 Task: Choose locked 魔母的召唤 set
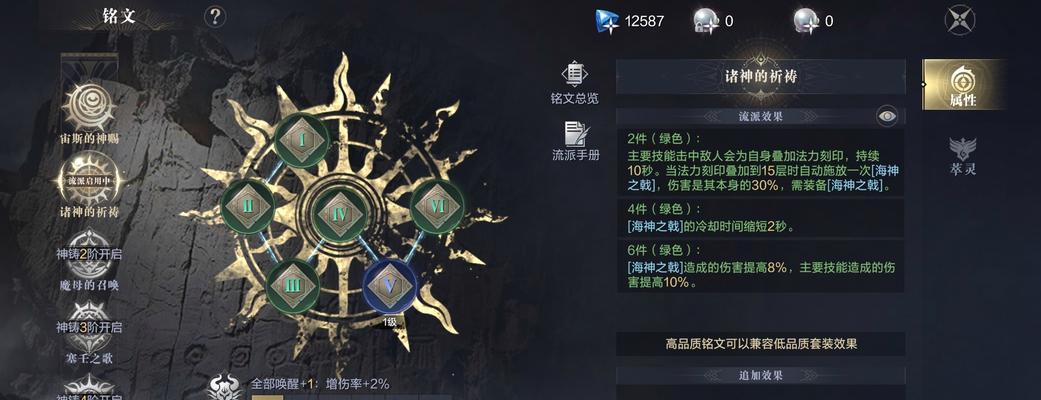(90, 260)
